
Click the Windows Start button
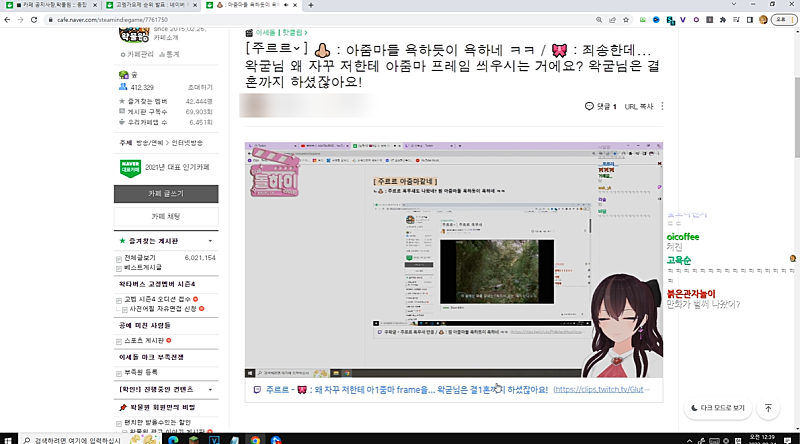pyautogui.click(x=9, y=438)
